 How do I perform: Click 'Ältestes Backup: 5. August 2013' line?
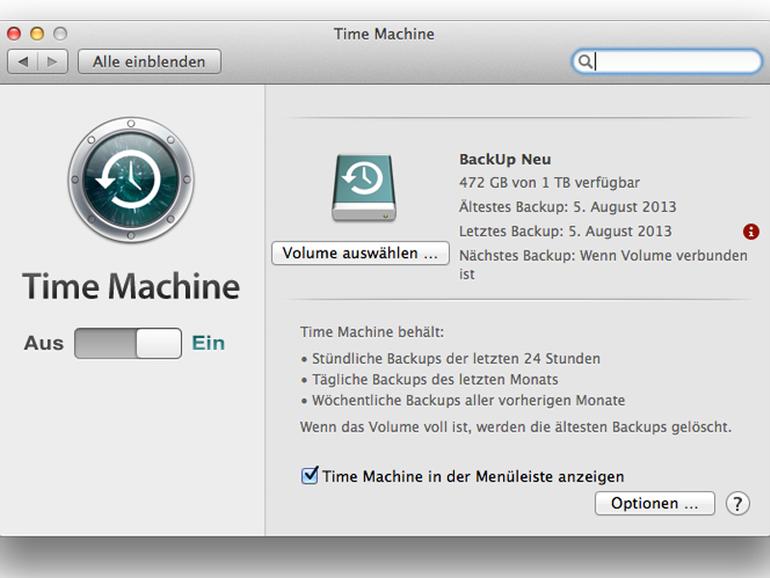coord(568,207)
